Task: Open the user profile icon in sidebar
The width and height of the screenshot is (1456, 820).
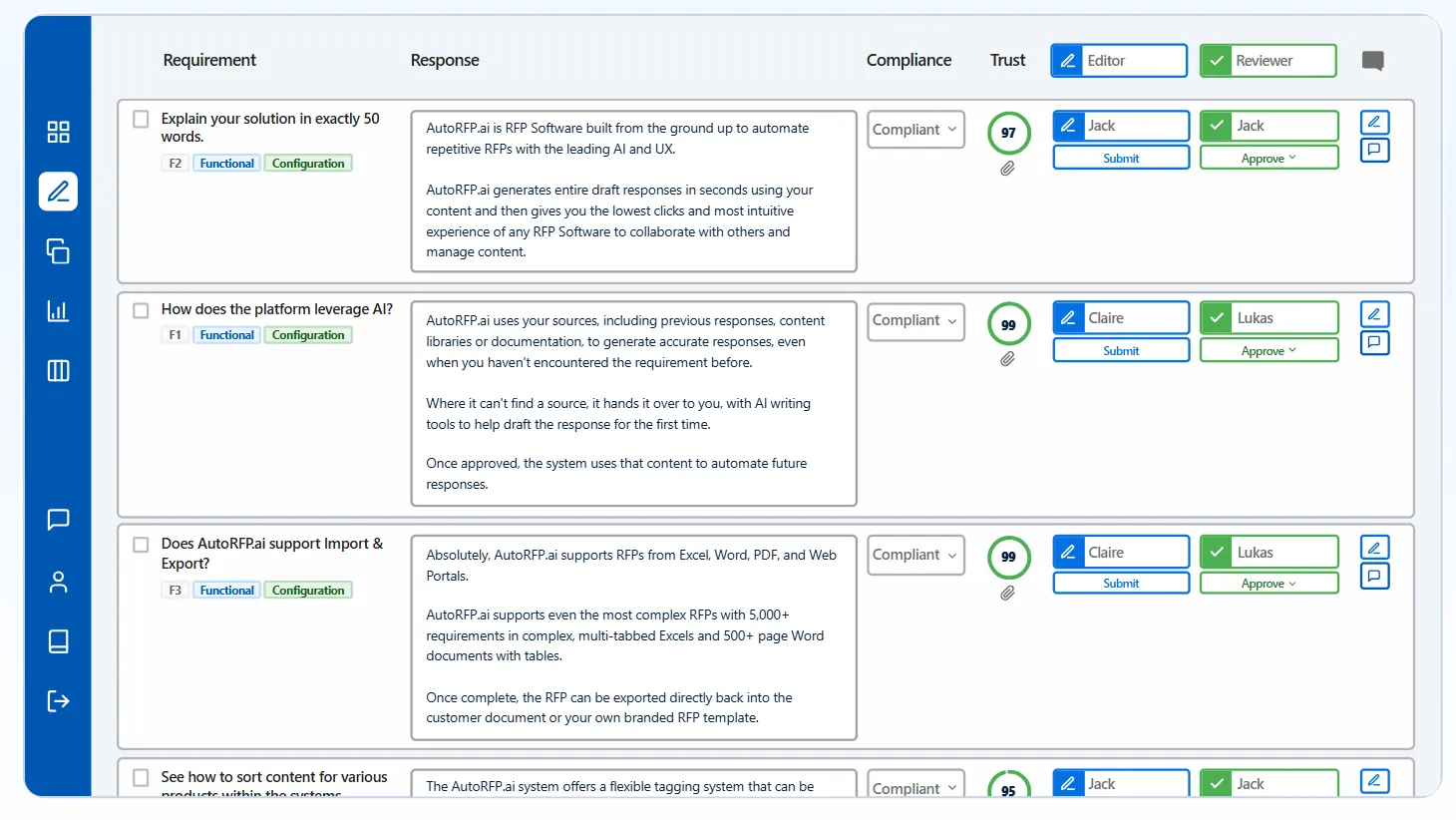Action: 58,582
